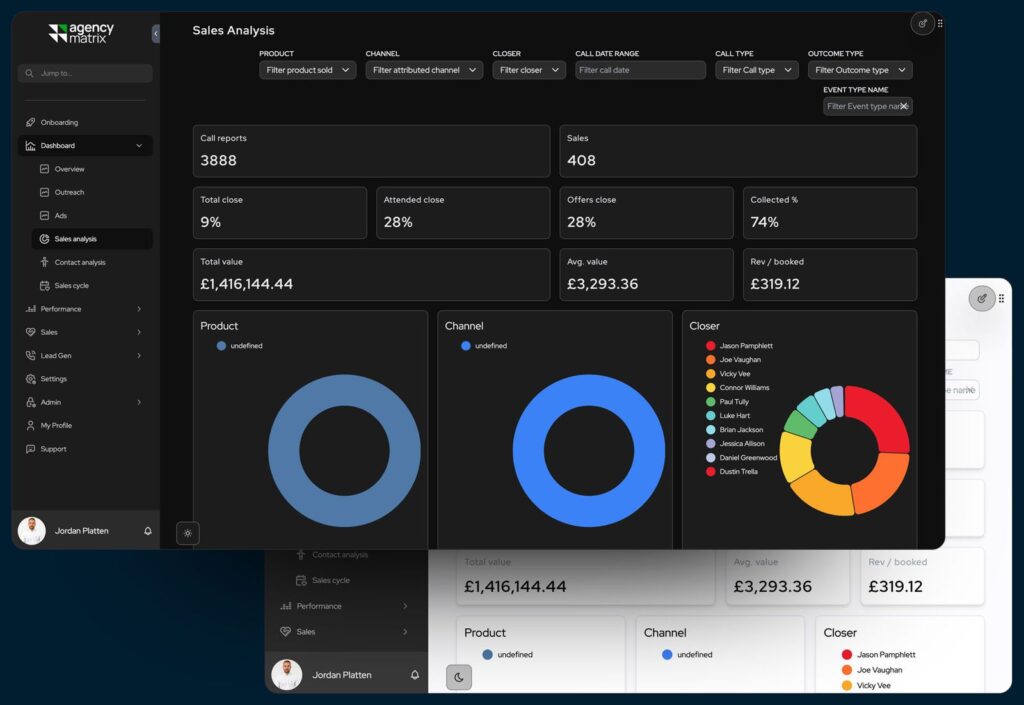Screen dimensions: 1024x705
Task: Open the Filter product sold dropdown
Action: (307, 70)
